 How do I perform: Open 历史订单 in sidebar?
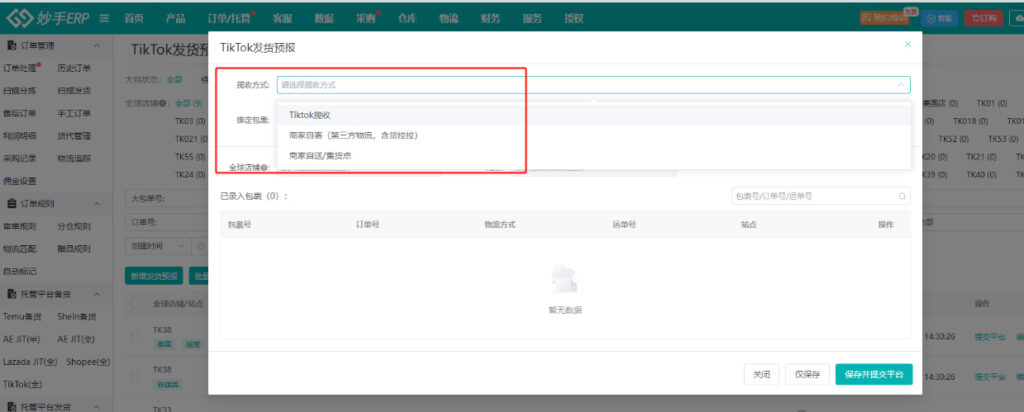(74, 68)
